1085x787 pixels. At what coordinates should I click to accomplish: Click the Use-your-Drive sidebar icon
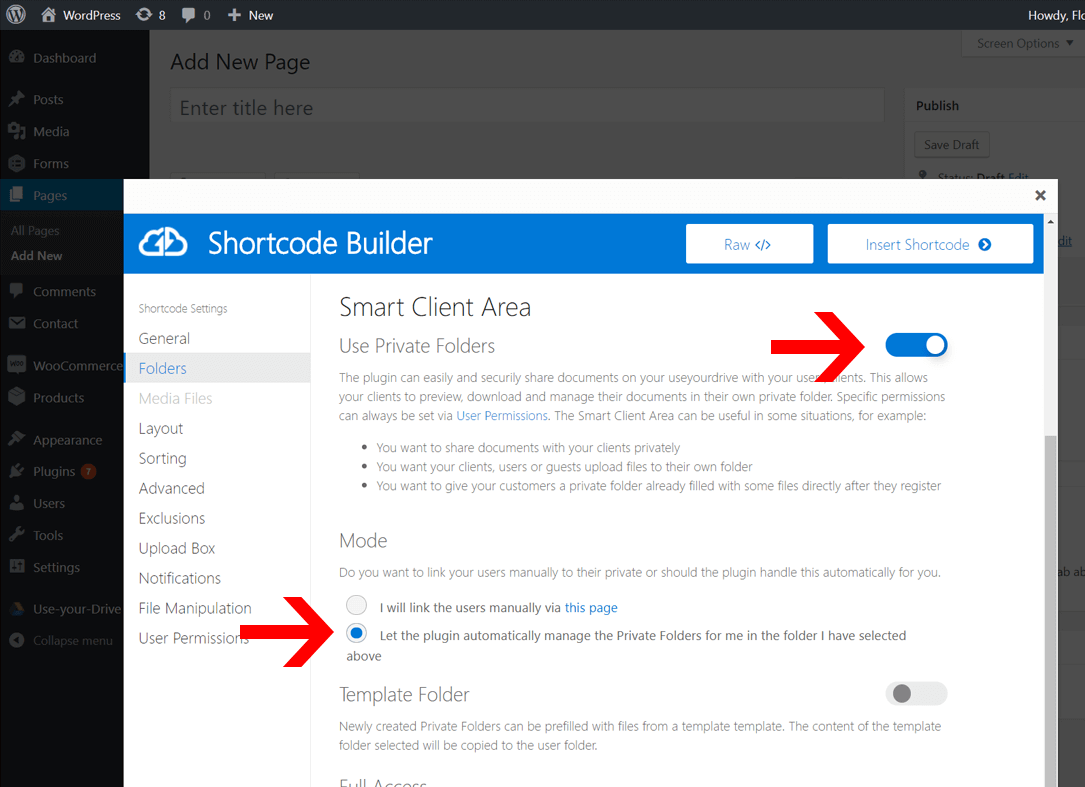(17, 608)
